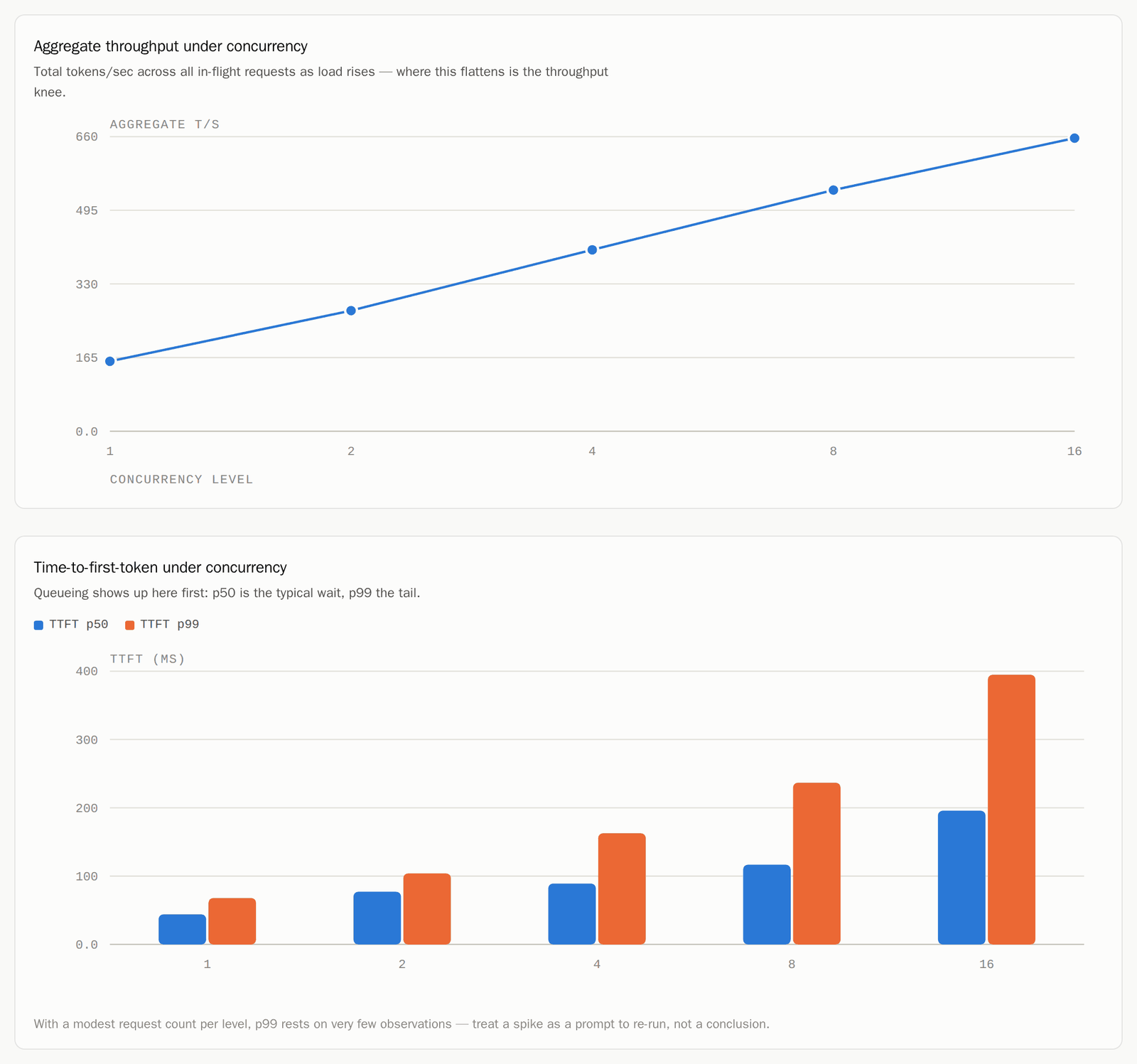Click the 'Aggregate throughput under concurrency' title
The height and width of the screenshot is (1064, 1137).
(x=171, y=46)
